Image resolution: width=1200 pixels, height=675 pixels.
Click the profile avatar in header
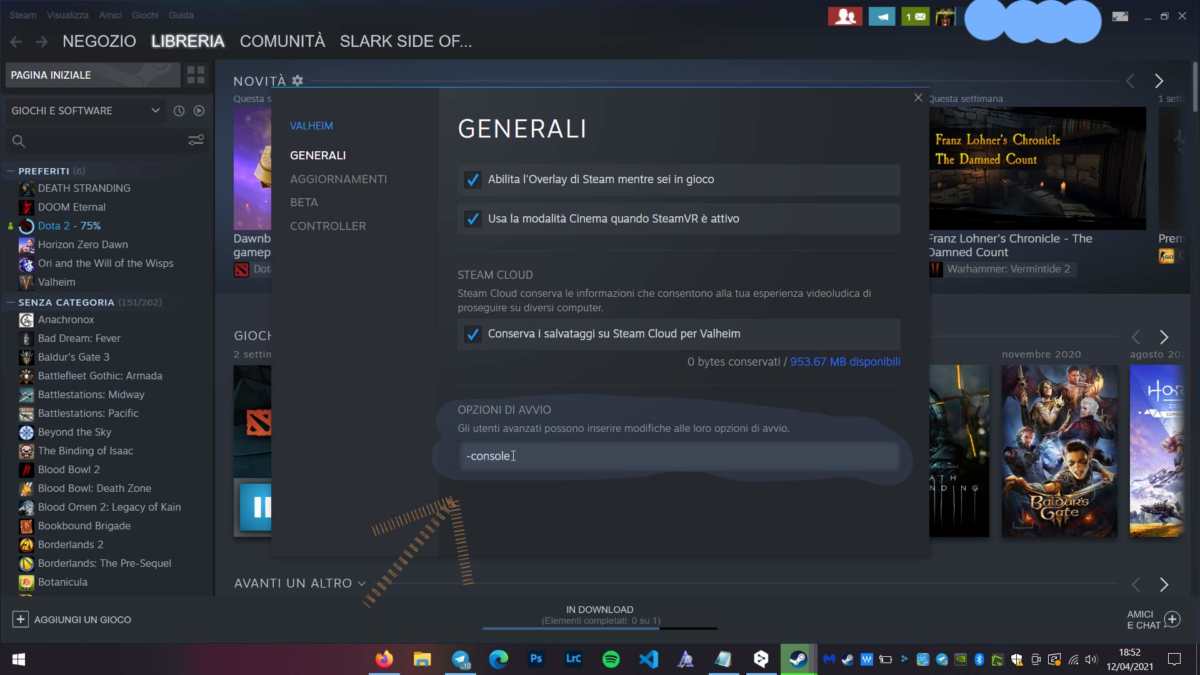coord(945,16)
